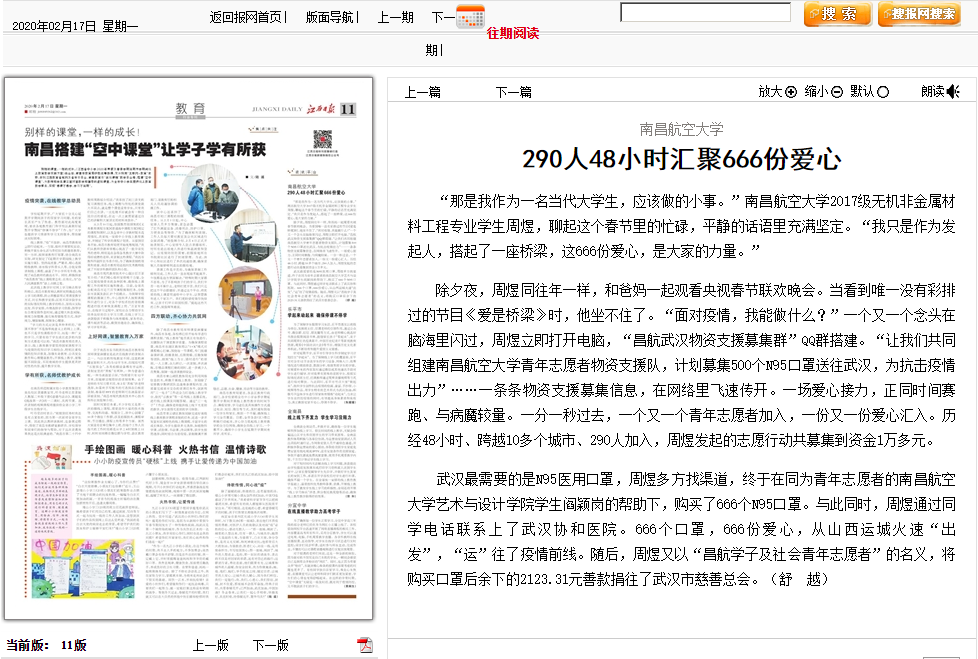Click 上一篇 for the previous article
Screen dimensions: 978x659
pos(422,92)
